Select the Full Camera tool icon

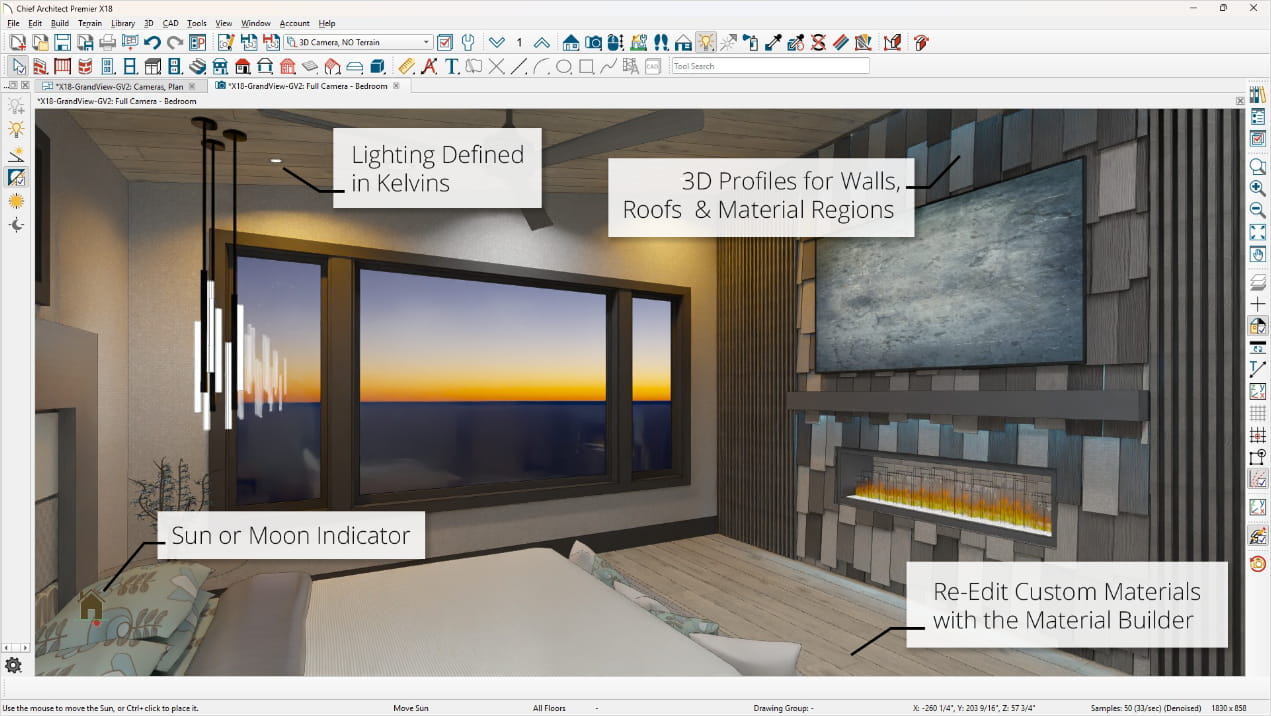[593, 42]
